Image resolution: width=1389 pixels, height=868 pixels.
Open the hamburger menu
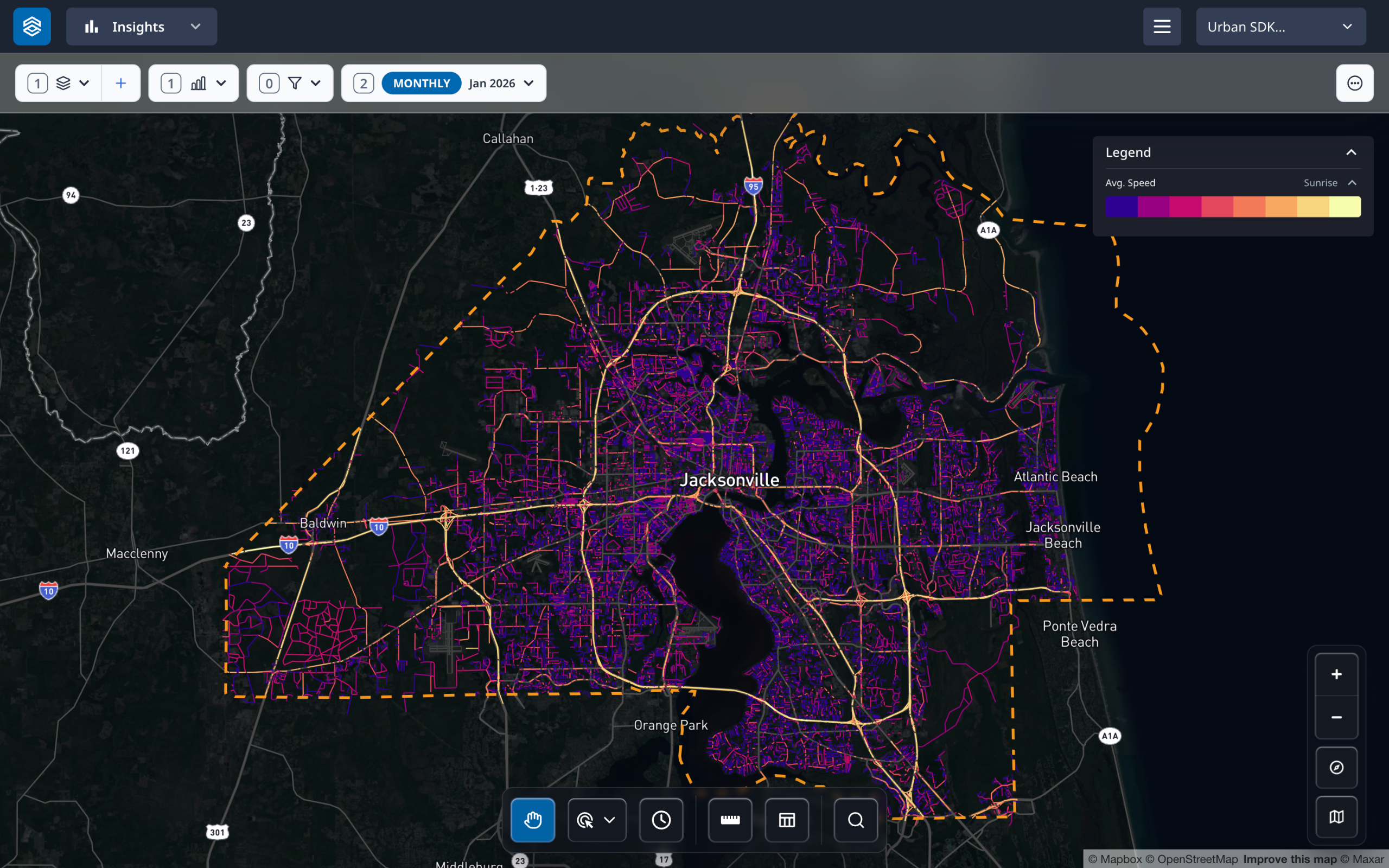pos(1162,27)
